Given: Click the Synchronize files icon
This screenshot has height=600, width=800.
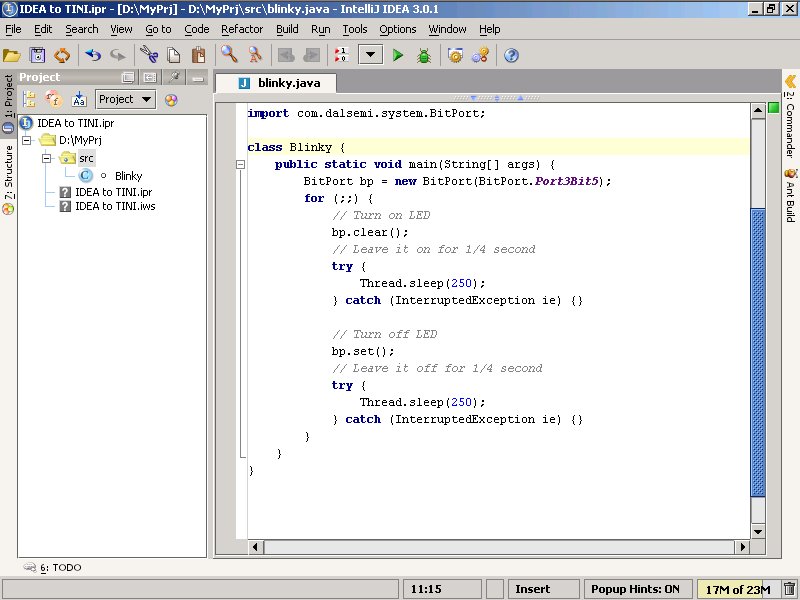Looking at the screenshot, I should click(x=62, y=55).
